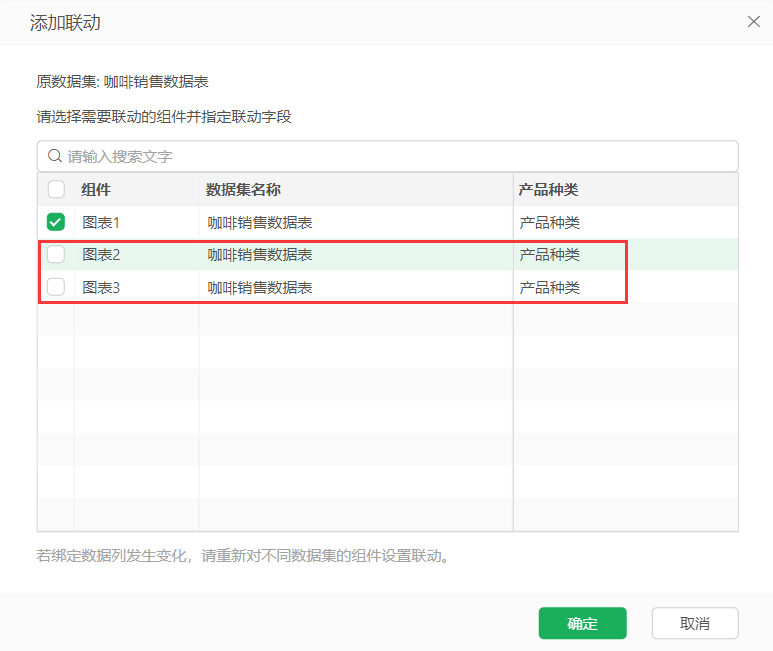The height and width of the screenshot is (651, 773).
Task: Select the 图表3 component name
Action: pos(101,287)
